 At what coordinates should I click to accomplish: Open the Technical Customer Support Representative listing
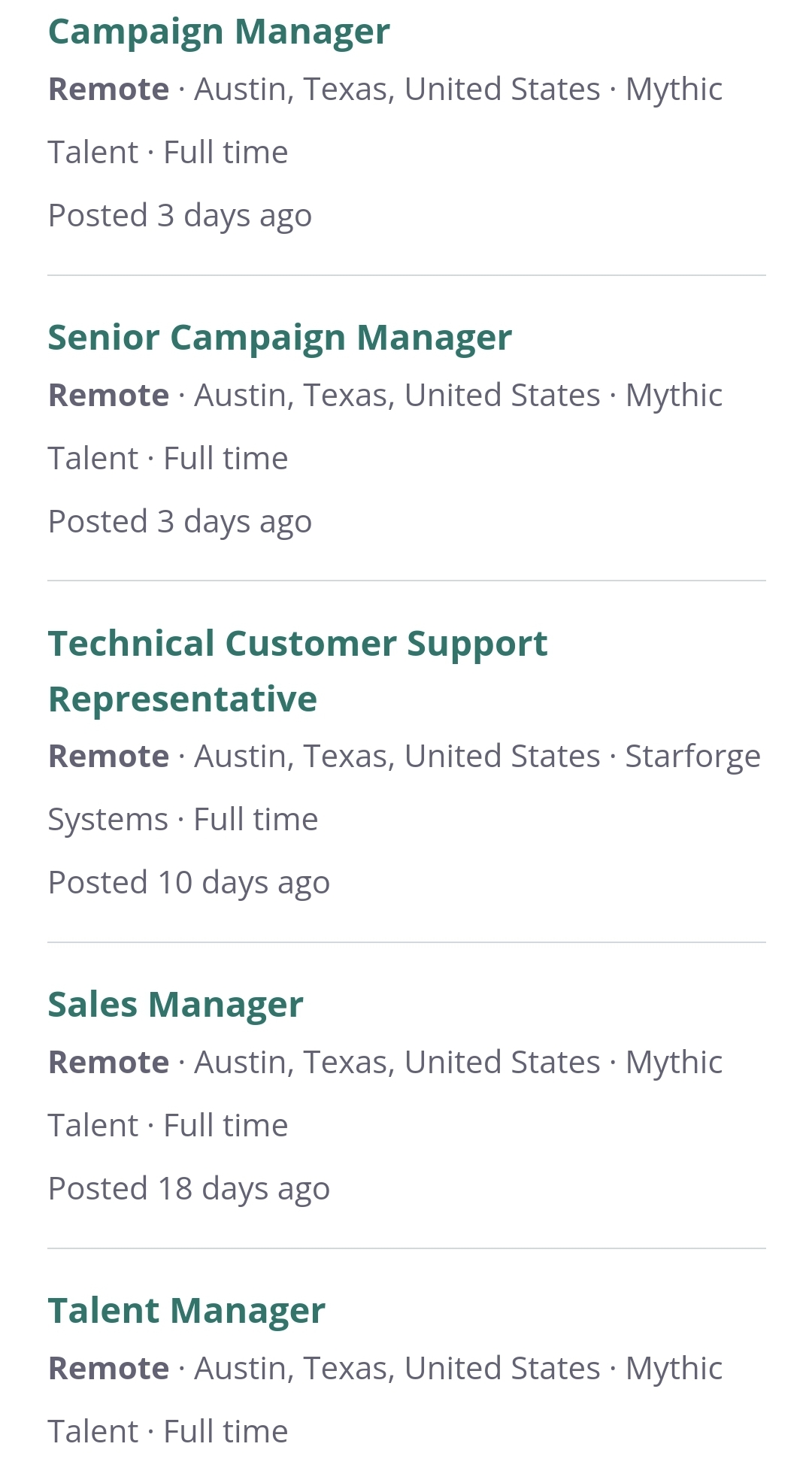(x=298, y=671)
